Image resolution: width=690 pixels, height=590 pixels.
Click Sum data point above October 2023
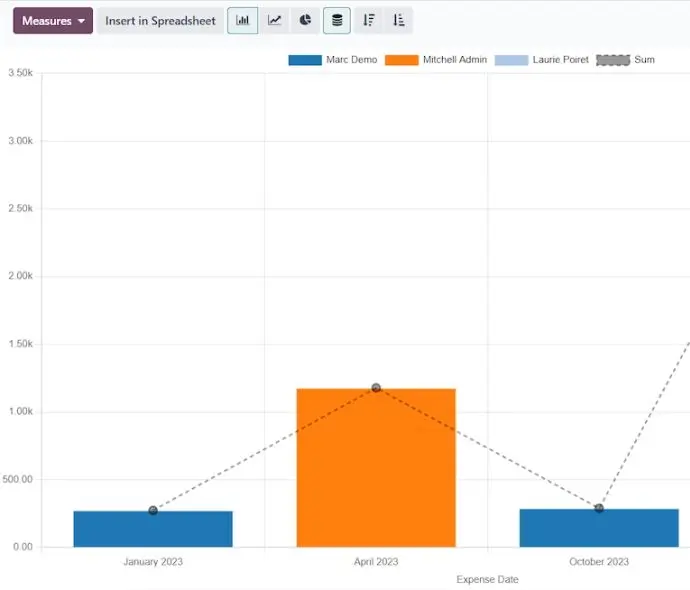[599, 508]
